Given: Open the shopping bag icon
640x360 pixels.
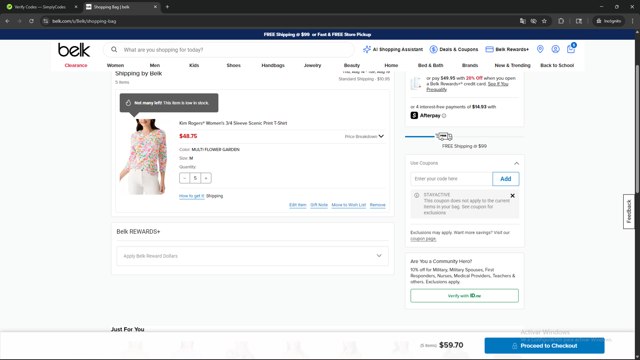Looking at the screenshot, I should click(571, 49).
